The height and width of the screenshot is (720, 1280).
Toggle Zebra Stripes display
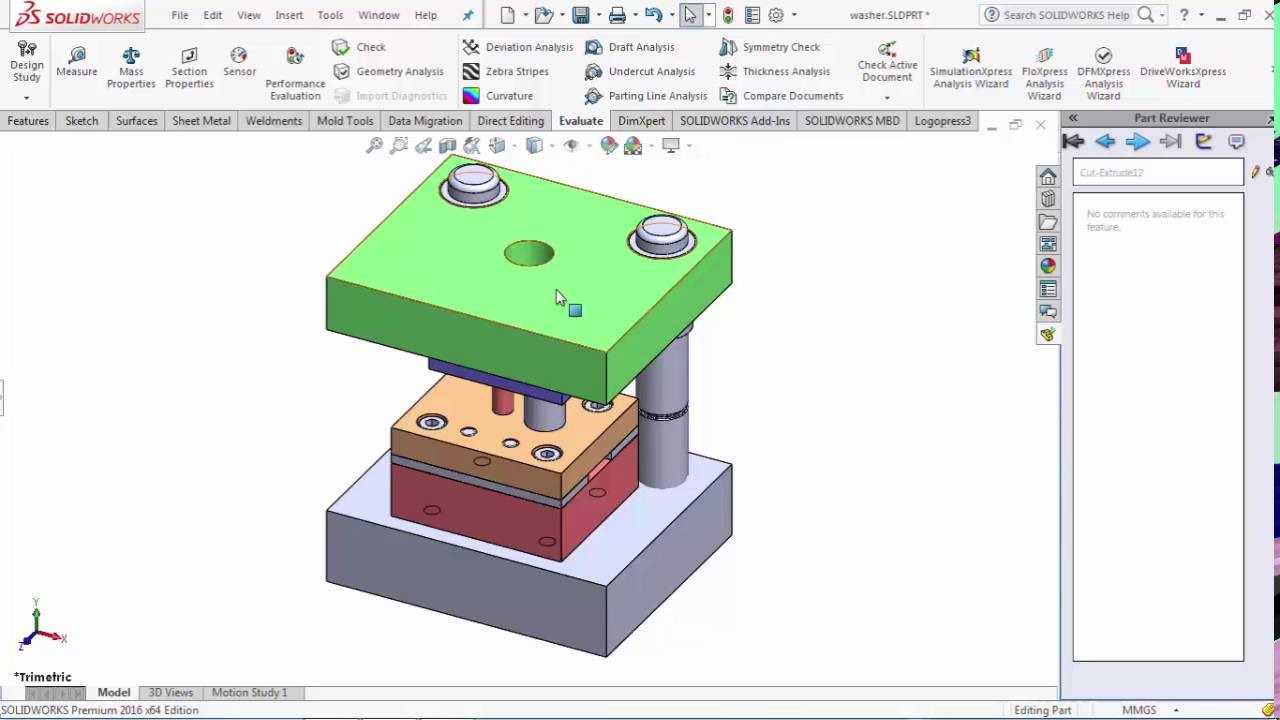click(x=505, y=71)
